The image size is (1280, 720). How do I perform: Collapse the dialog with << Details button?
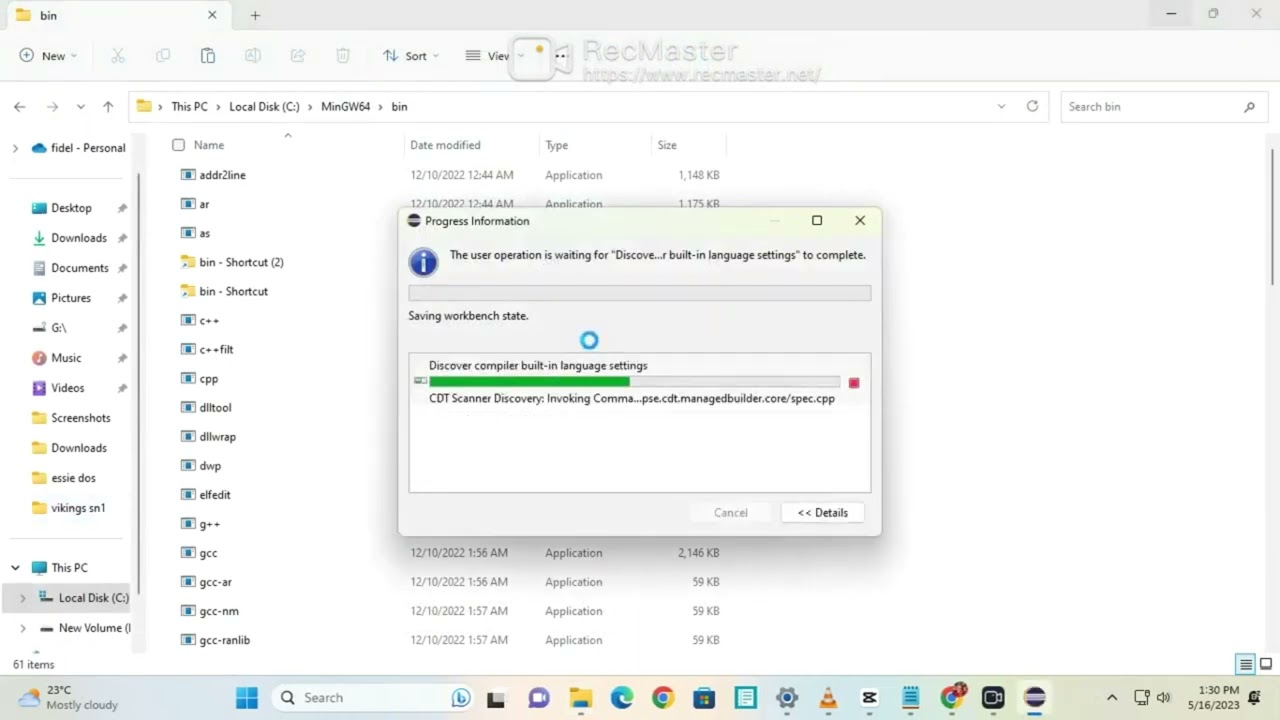(x=822, y=513)
